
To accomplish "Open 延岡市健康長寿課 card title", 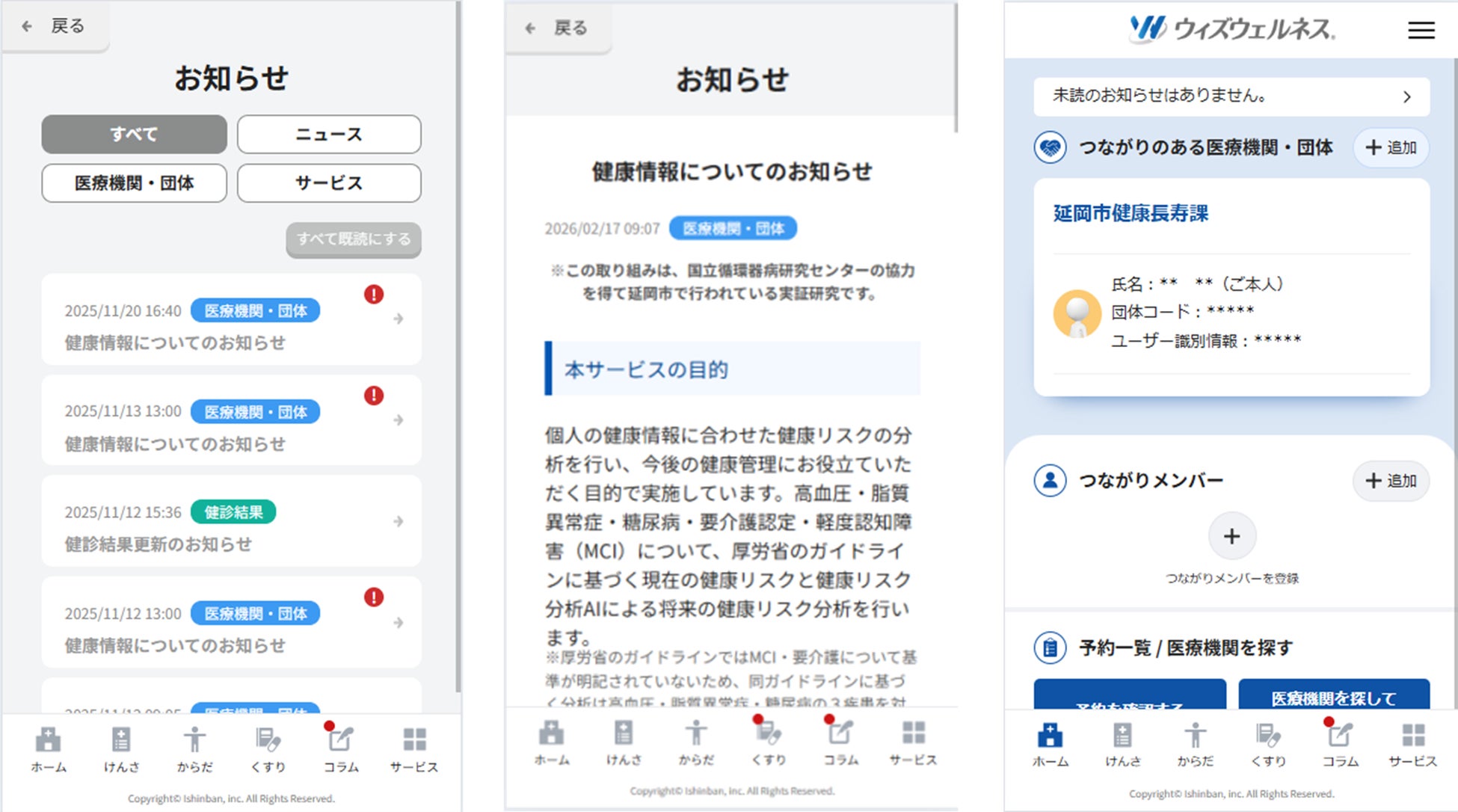I will click(x=1131, y=214).
